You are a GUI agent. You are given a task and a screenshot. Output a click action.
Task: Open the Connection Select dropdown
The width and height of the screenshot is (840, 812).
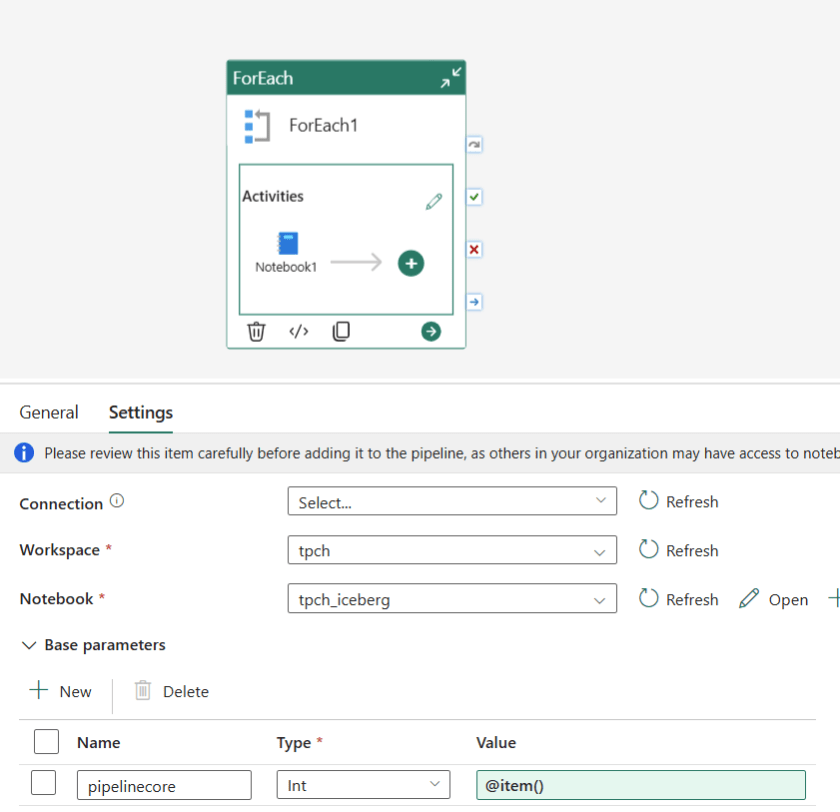pyautogui.click(x=452, y=501)
